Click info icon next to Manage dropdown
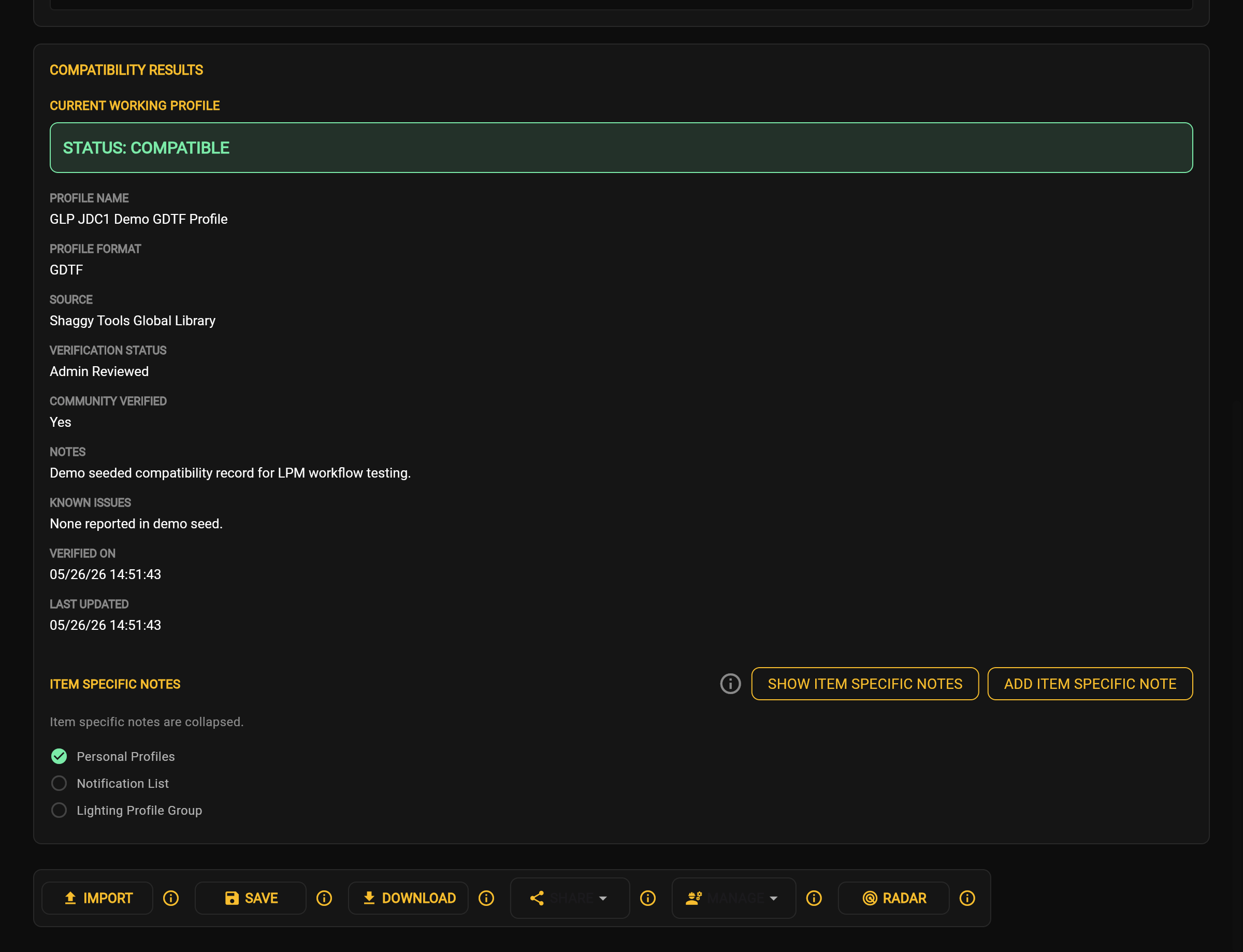 click(x=814, y=898)
